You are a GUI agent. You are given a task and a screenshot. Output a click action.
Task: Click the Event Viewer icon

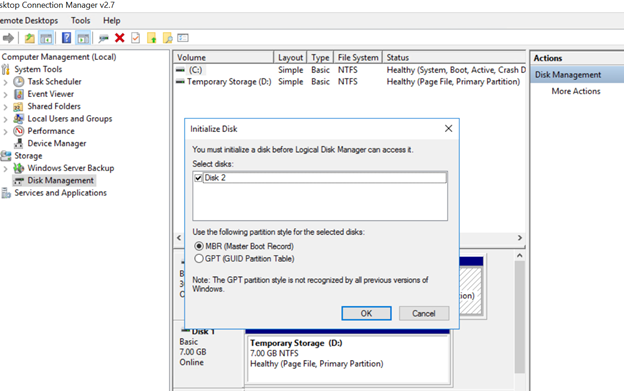[19, 94]
